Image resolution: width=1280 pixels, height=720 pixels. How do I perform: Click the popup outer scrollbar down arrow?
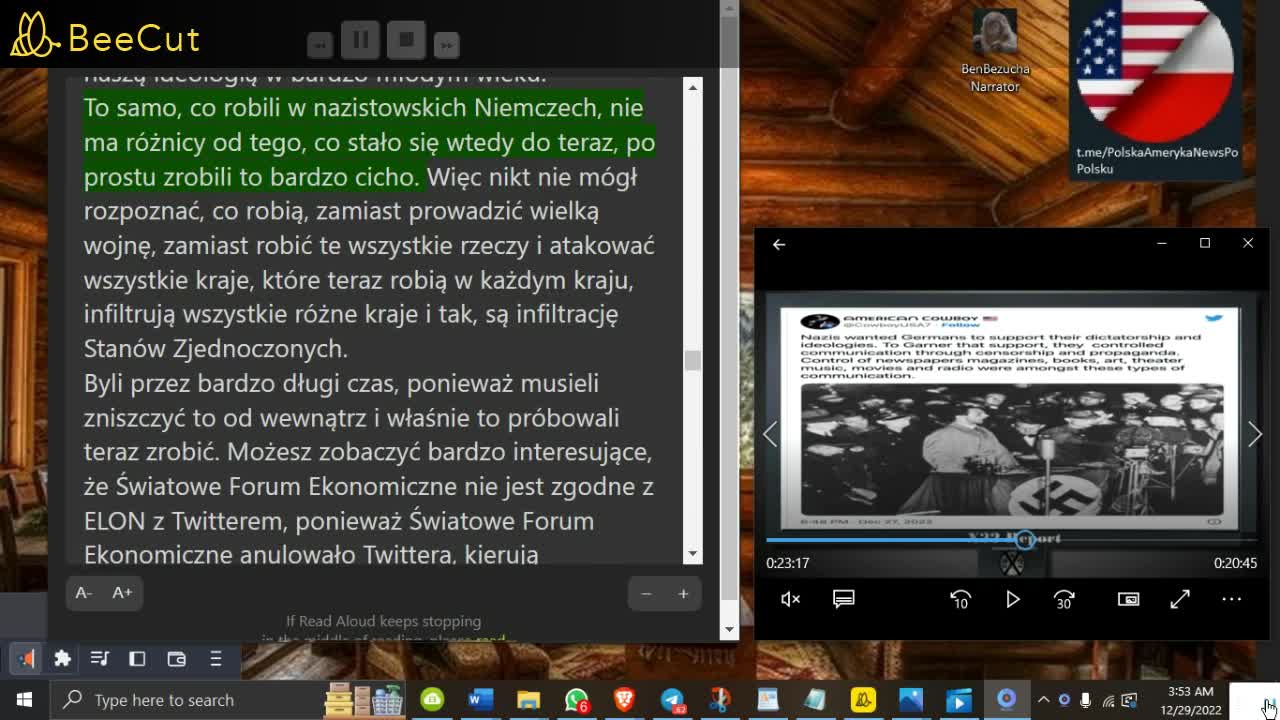729,629
